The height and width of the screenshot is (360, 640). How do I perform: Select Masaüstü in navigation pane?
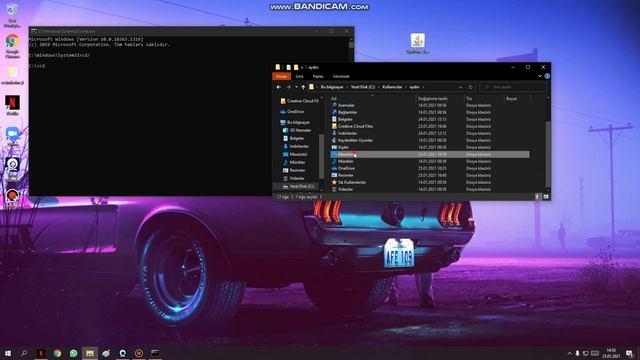[295, 154]
